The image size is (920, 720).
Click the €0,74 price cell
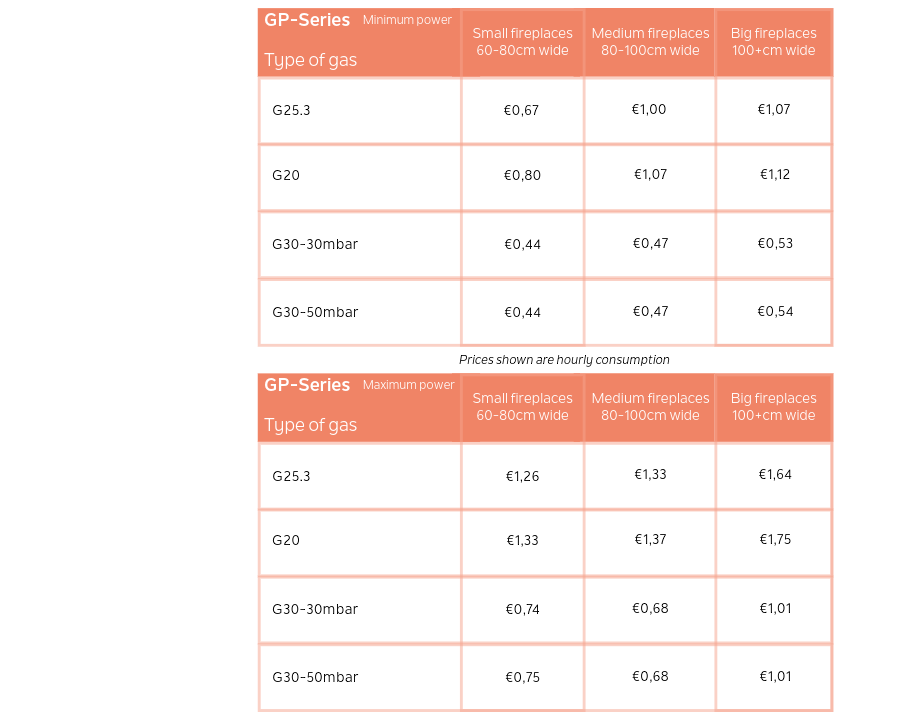[x=522, y=609]
